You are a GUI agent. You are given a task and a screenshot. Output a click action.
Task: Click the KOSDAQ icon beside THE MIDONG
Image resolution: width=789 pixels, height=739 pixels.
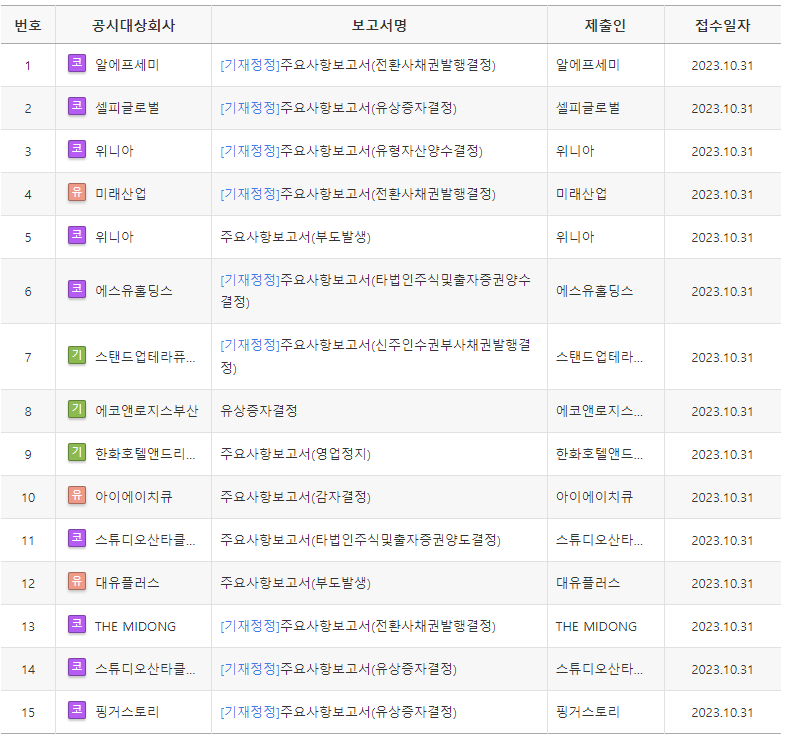(x=77, y=625)
